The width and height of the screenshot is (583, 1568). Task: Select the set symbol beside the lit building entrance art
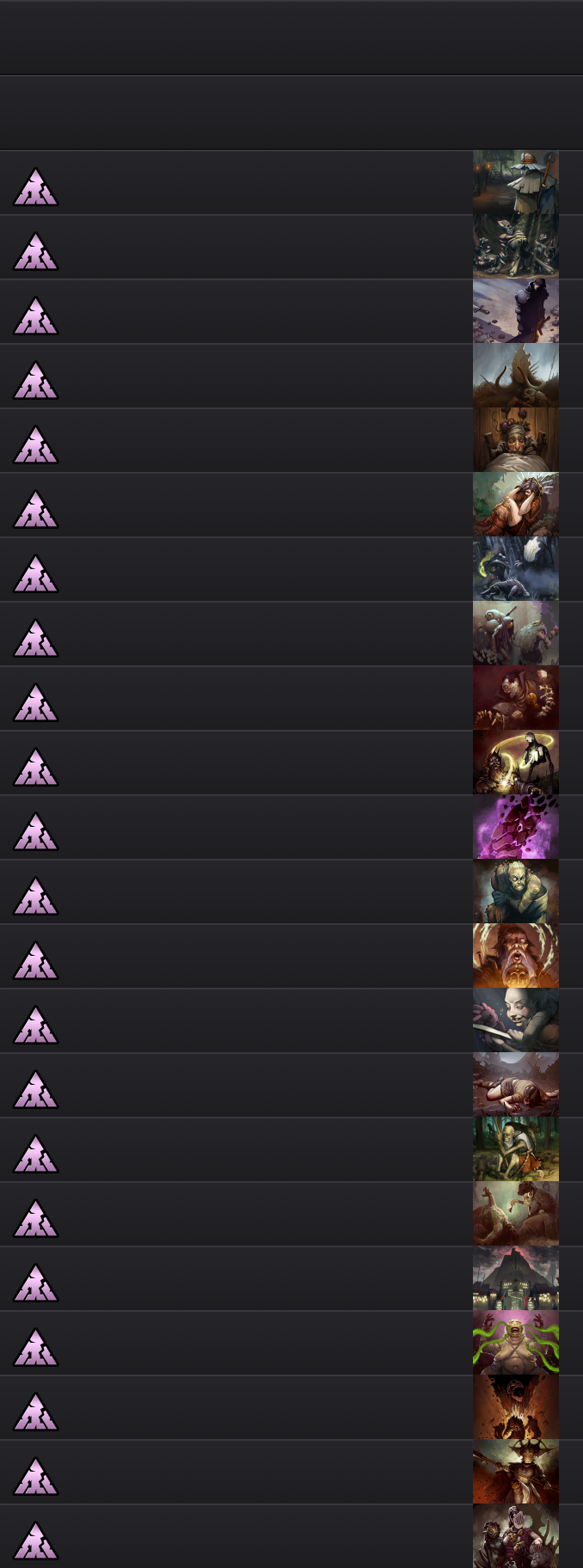pos(35,1283)
